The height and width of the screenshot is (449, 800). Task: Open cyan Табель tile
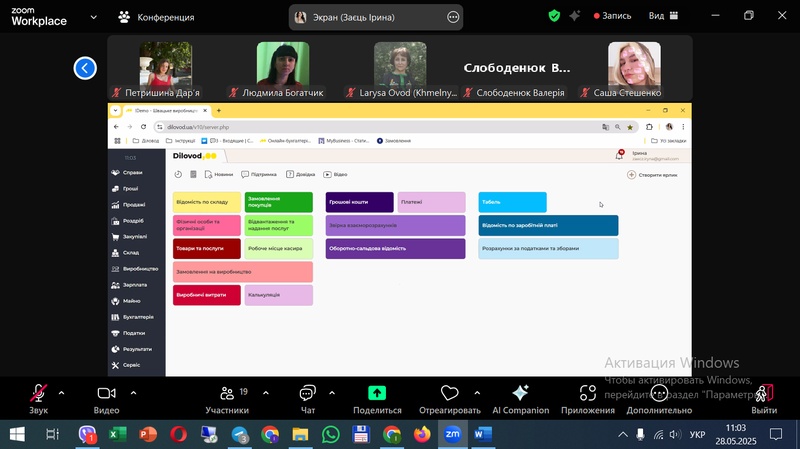tap(512, 202)
